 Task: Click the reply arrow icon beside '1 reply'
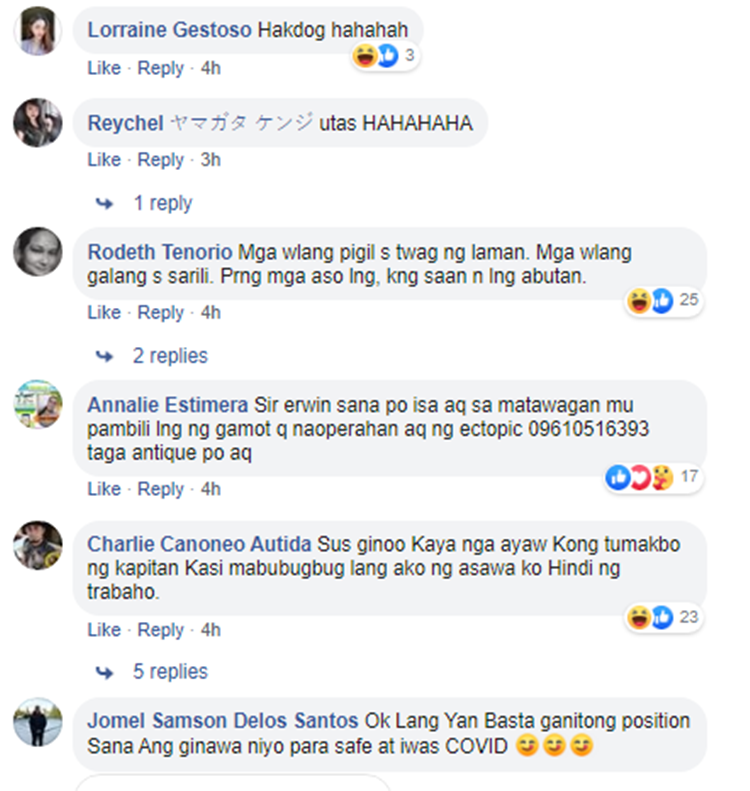104,204
